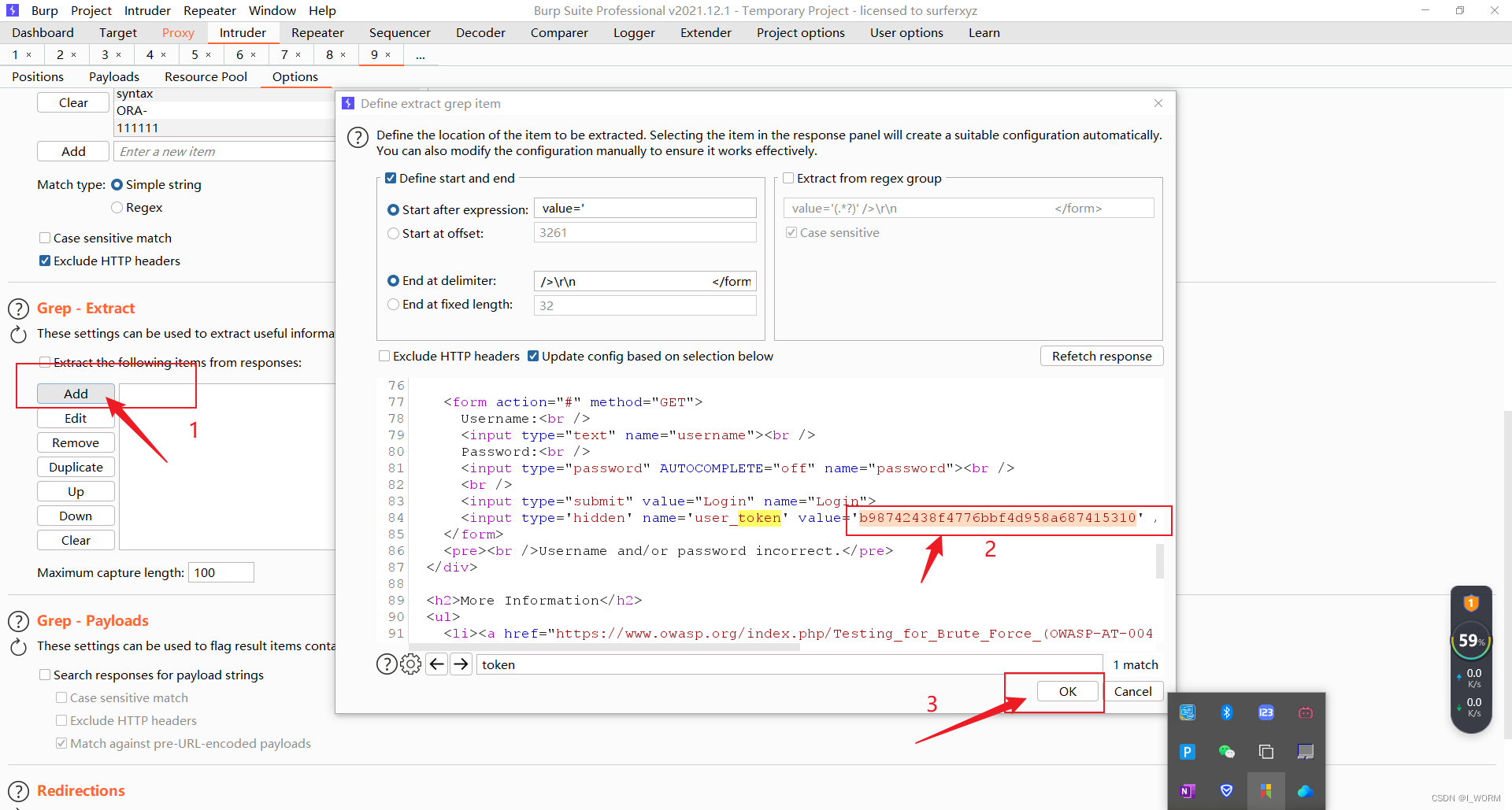
Task: Click the Intel graphics tray icon
Action: (x=1188, y=712)
